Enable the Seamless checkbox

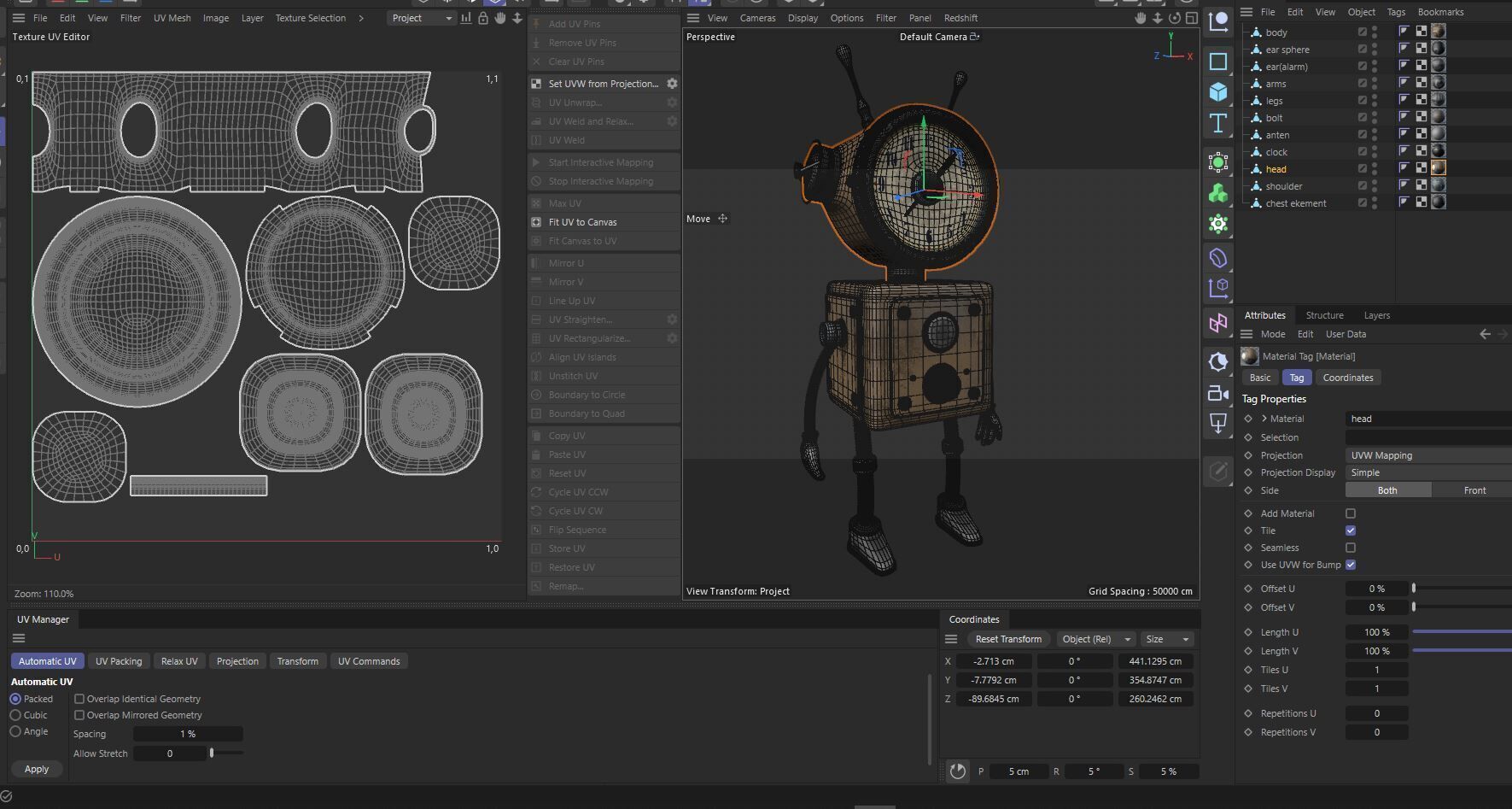coord(1351,548)
